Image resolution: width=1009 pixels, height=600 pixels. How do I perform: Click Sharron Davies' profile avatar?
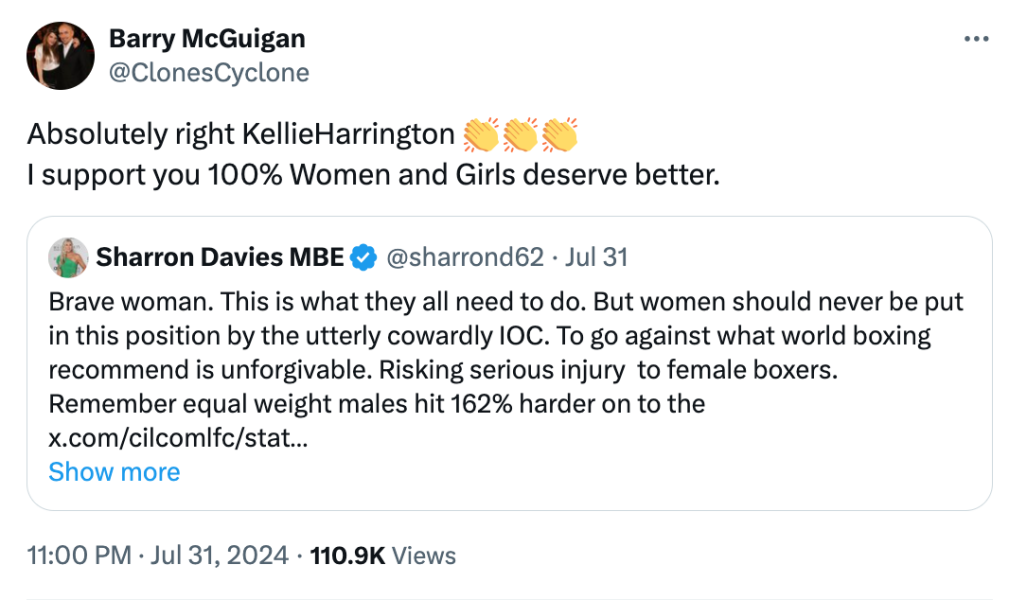(67, 257)
